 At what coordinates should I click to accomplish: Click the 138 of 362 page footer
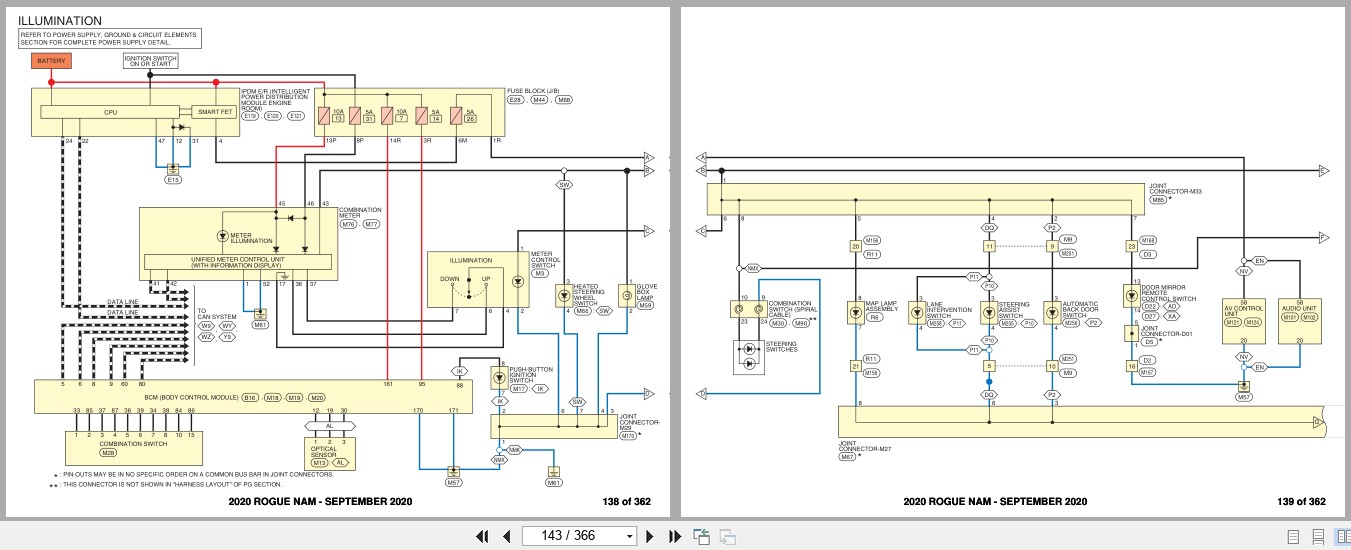pyautogui.click(x=627, y=502)
